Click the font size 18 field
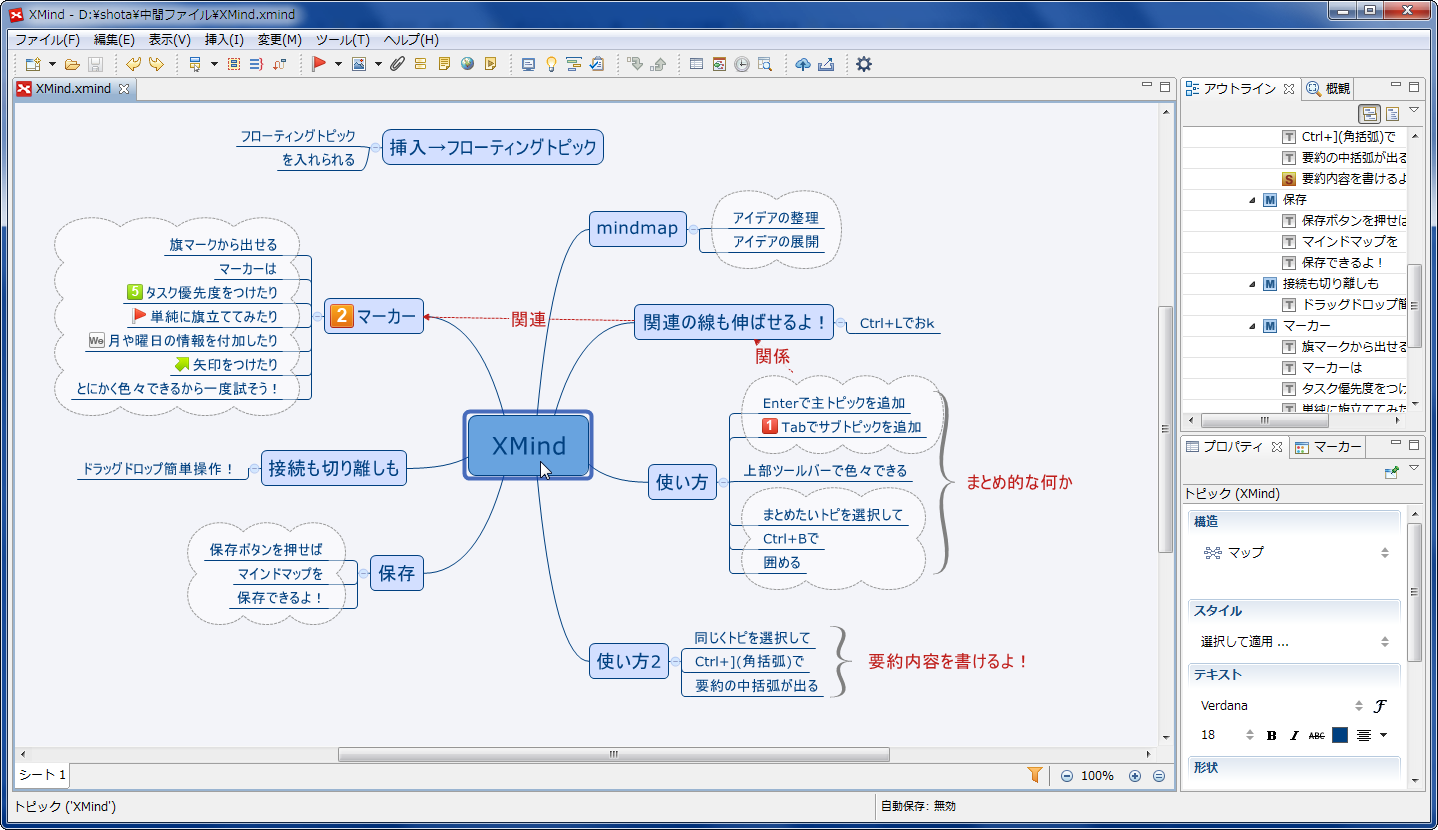Image resolution: width=1438 pixels, height=830 pixels. 1227,735
